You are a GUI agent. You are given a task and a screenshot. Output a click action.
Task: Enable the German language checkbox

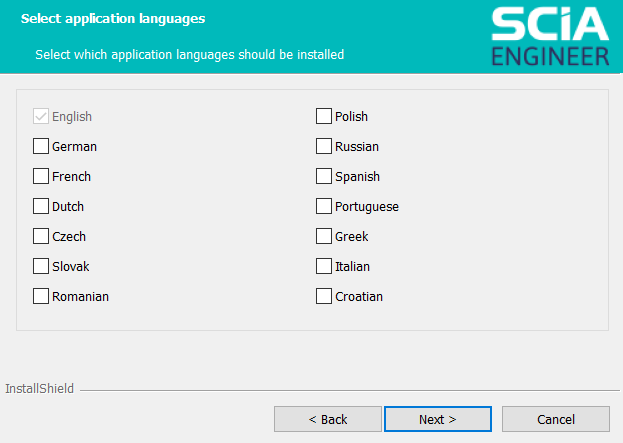(41, 146)
